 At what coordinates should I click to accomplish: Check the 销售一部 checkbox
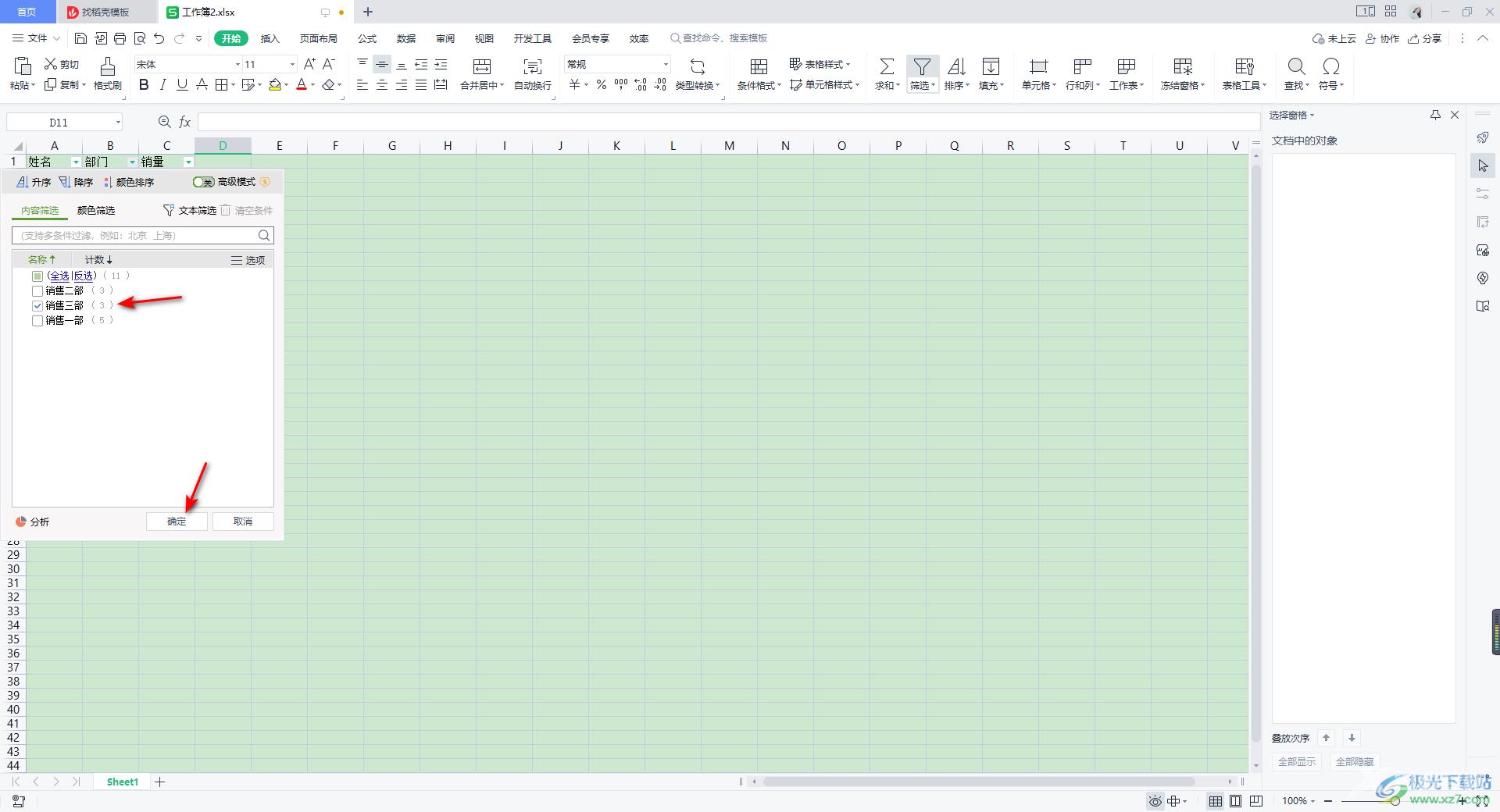[37, 320]
